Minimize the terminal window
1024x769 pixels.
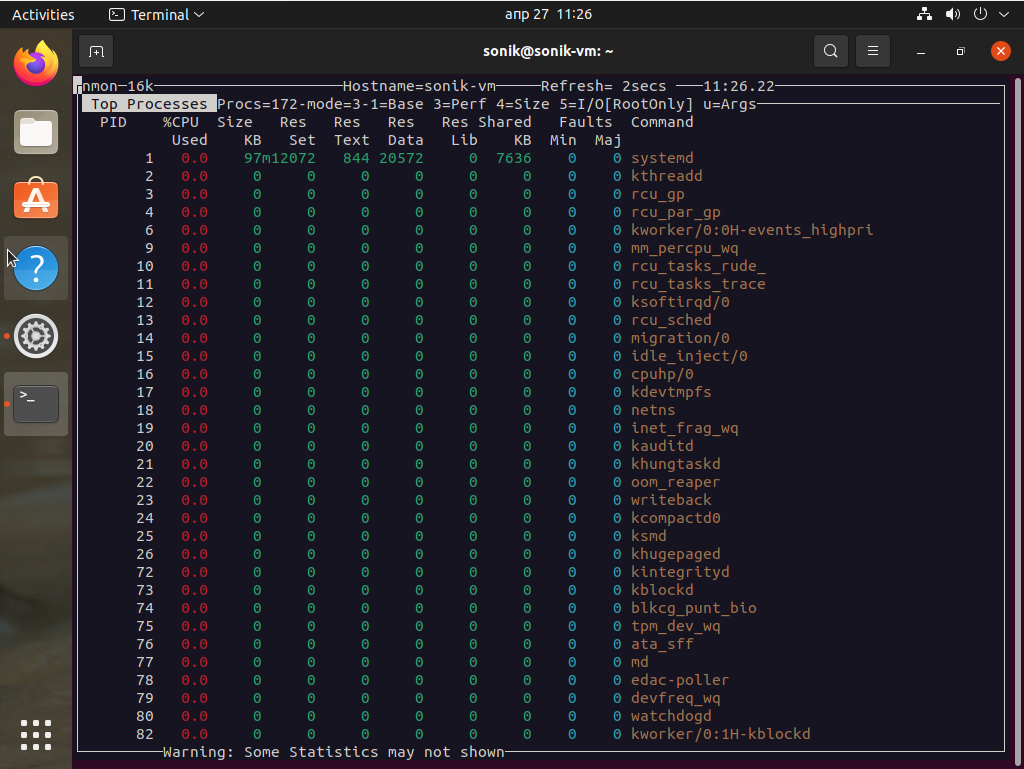(921, 51)
